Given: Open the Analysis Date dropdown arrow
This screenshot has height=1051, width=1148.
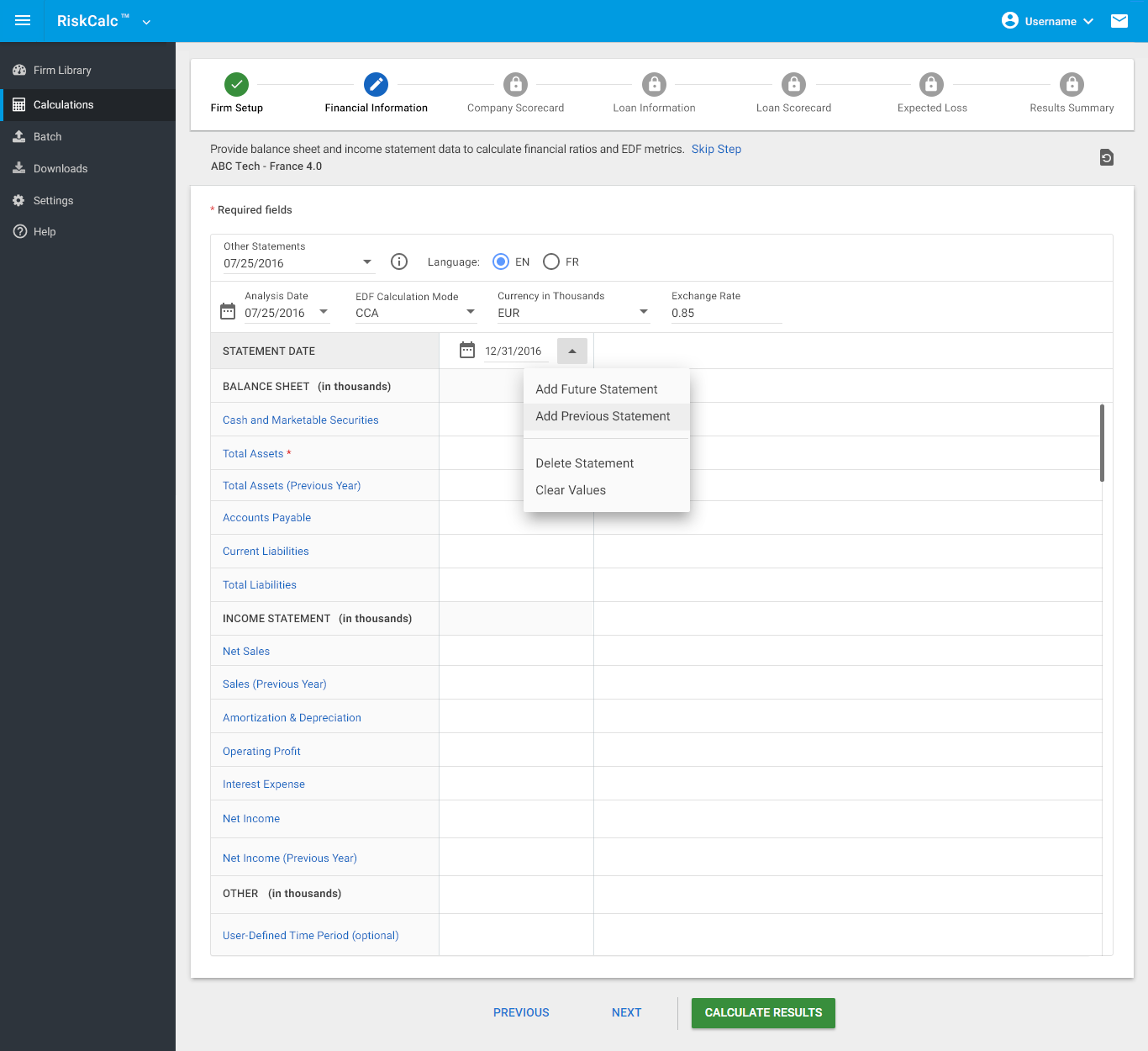Looking at the screenshot, I should [x=324, y=312].
